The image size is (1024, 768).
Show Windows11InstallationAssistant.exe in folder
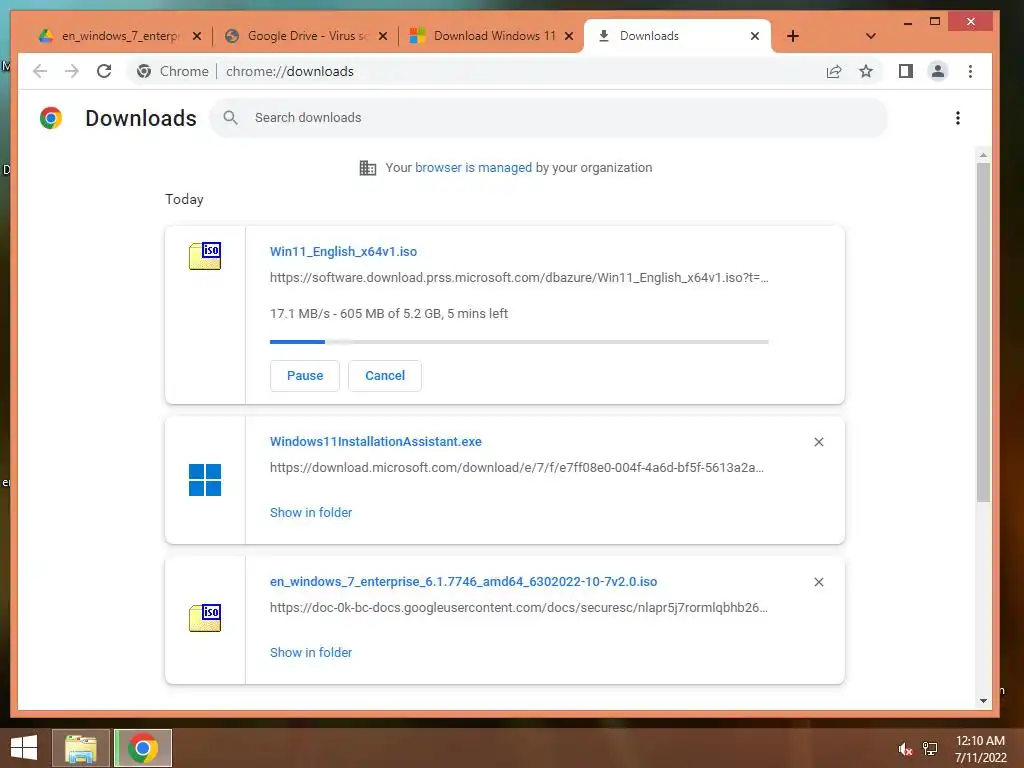(x=311, y=513)
